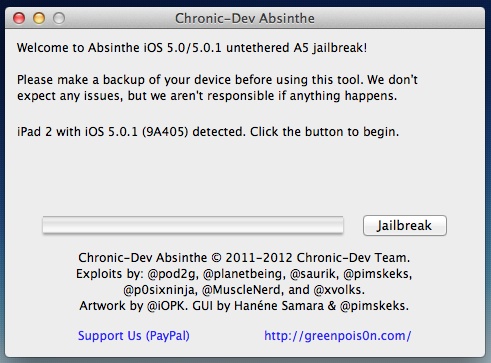This screenshot has height=363, width=491.
Task: Click the backup warning paragraph
Action: tap(217, 88)
